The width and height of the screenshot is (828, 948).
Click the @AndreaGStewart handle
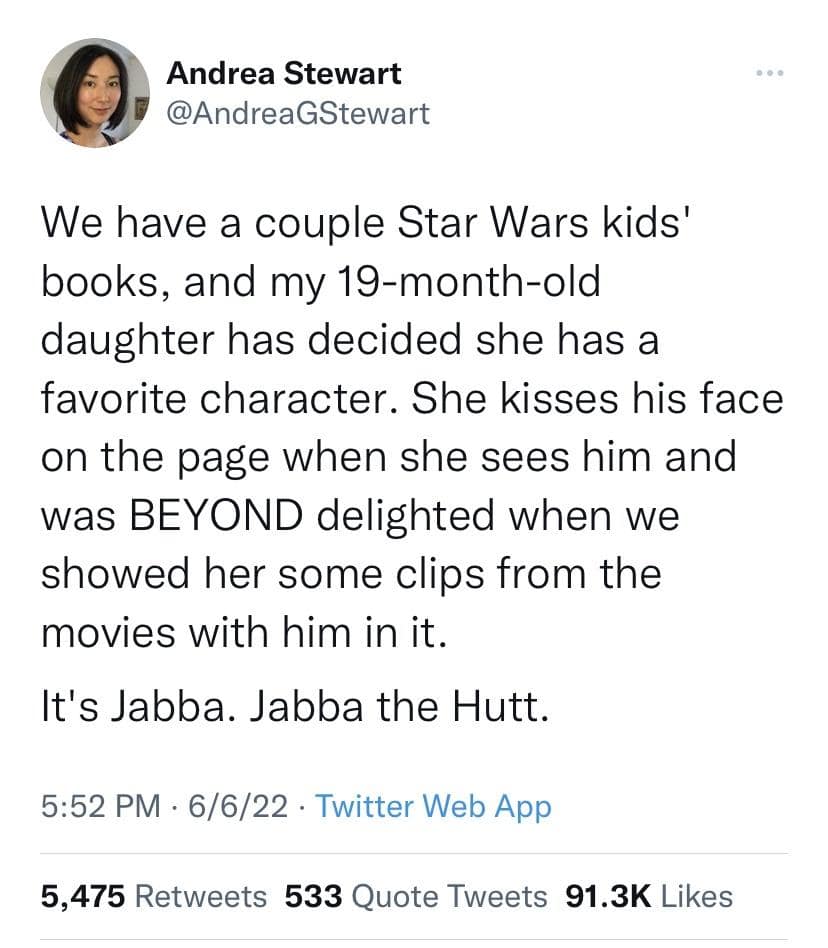tap(297, 113)
